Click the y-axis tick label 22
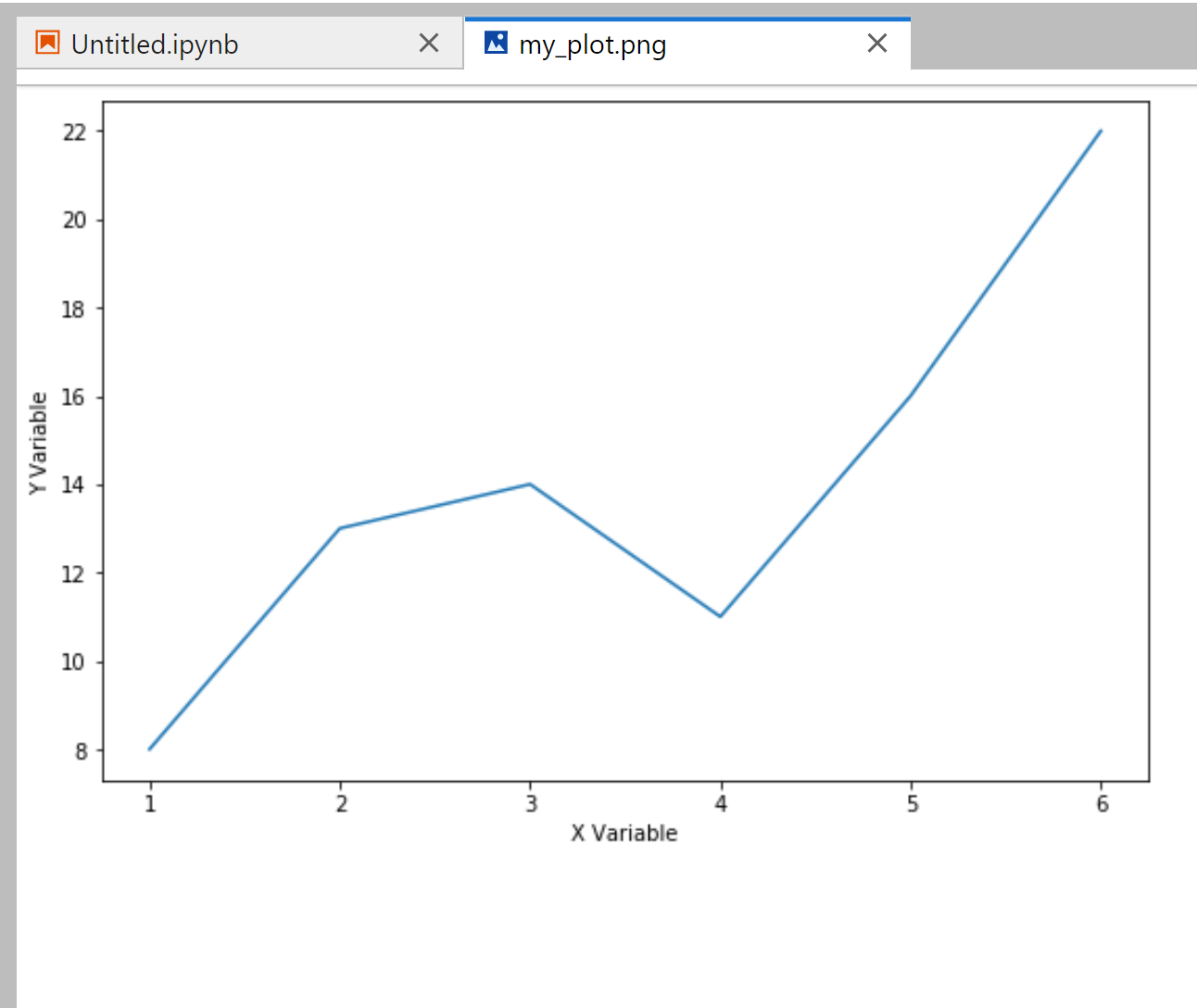This screenshot has width=1197, height=1008. (x=74, y=132)
